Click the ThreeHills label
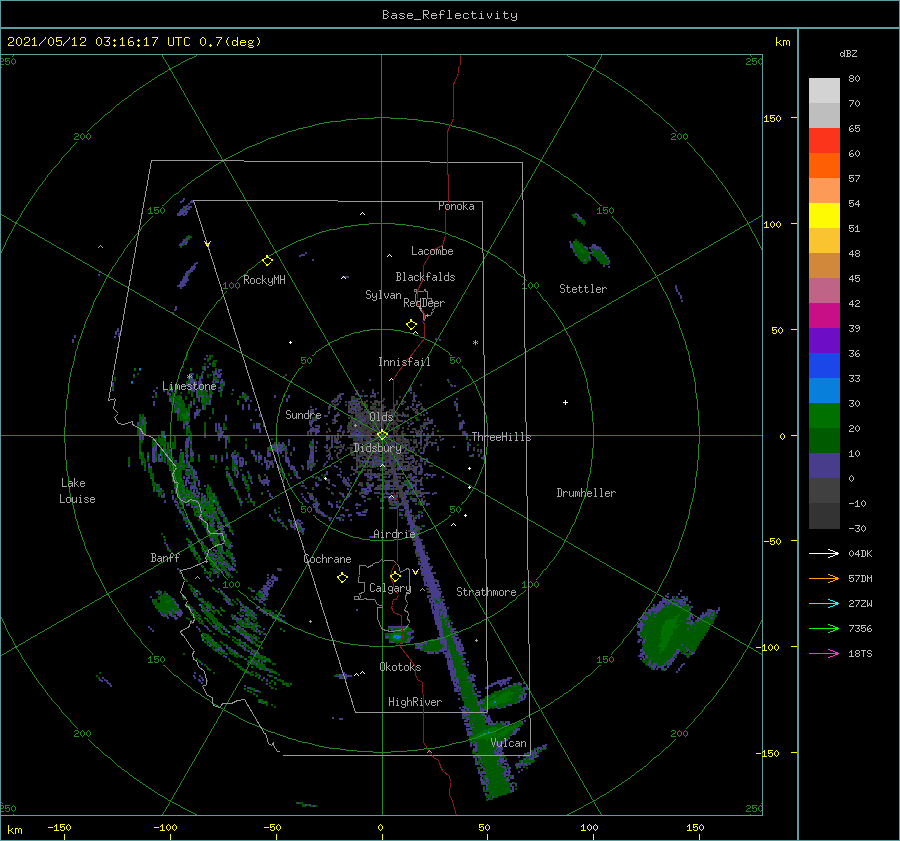Image resolution: width=900 pixels, height=841 pixels. [501, 437]
